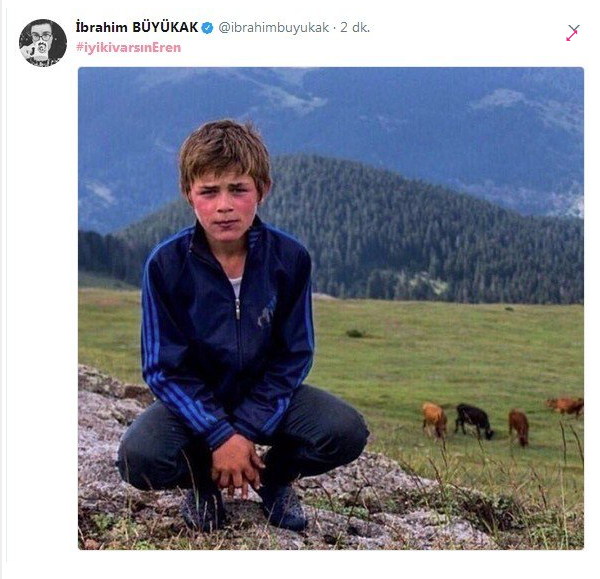Open the mountain pasture image attachment
The width and height of the screenshot is (600, 579).
tap(331, 308)
